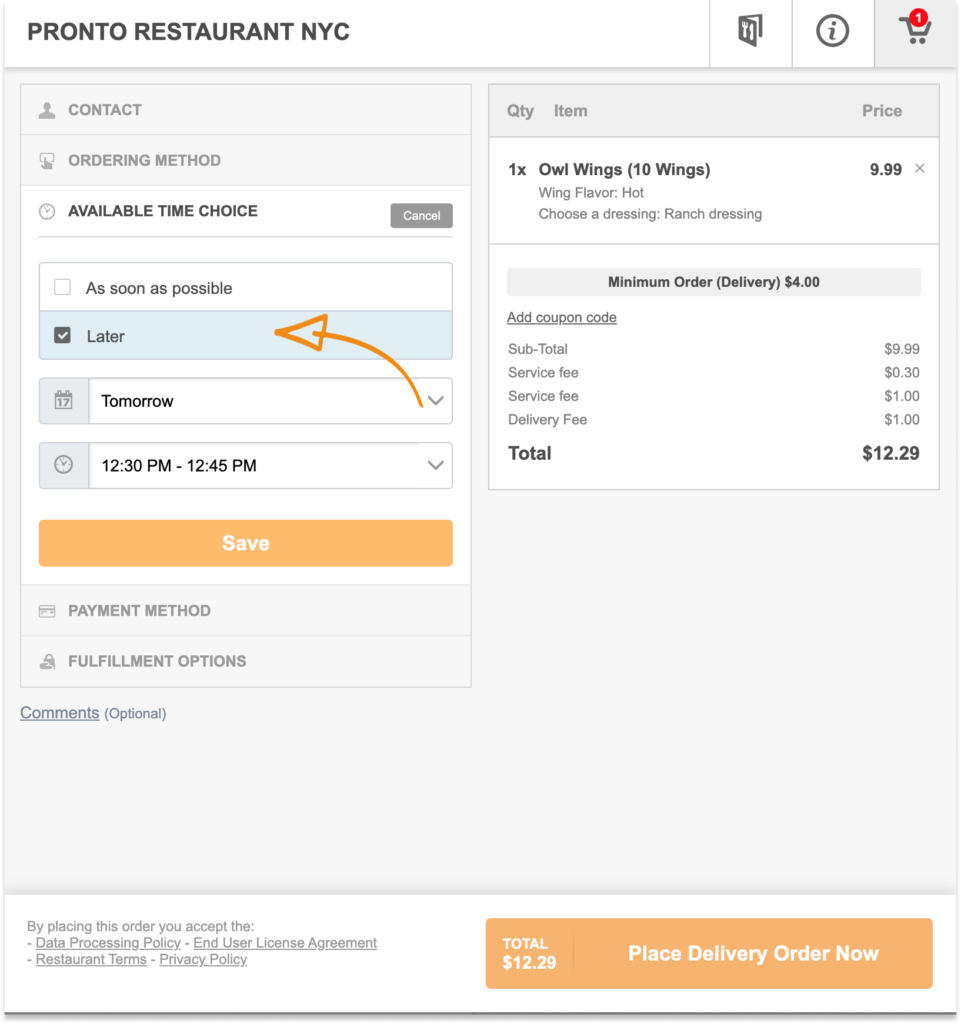961x1024 pixels.
Task: Click the Payment Method card icon
Action: 47,611
